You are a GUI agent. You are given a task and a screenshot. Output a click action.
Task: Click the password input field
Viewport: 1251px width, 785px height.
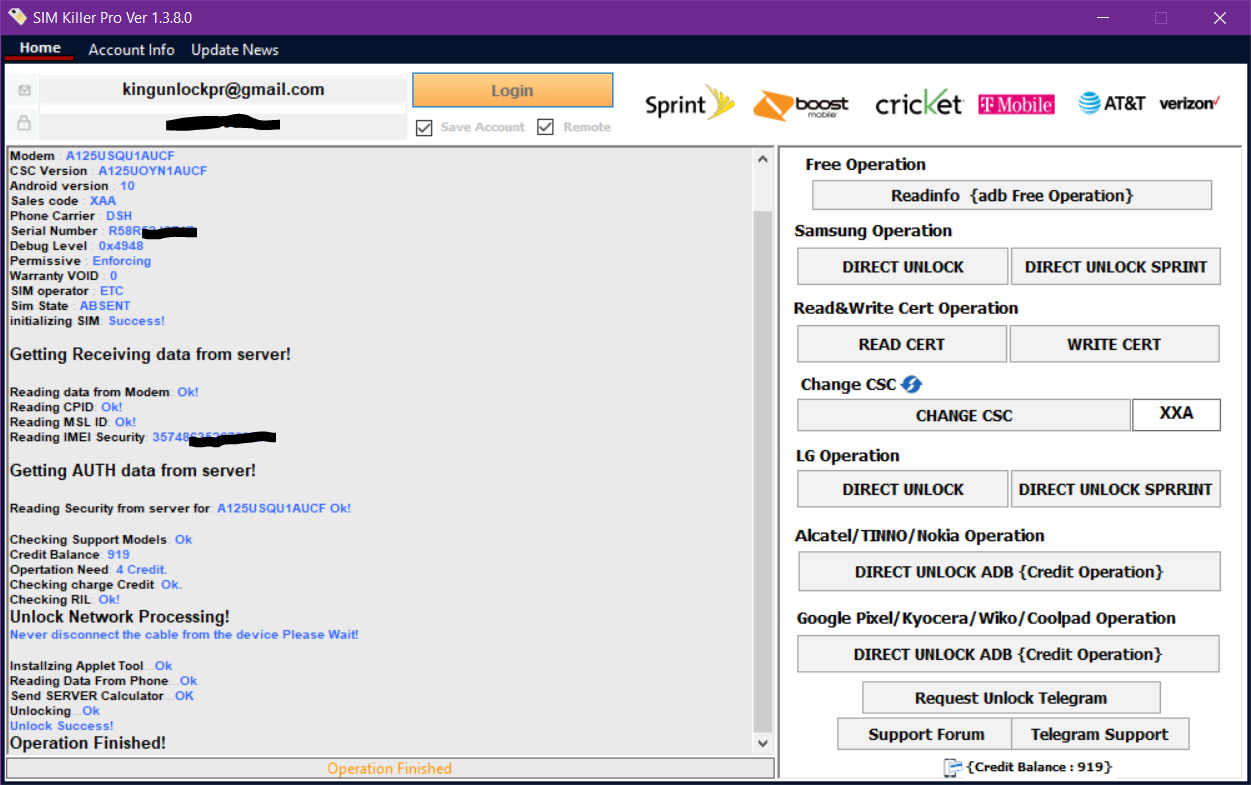(223, 124)
